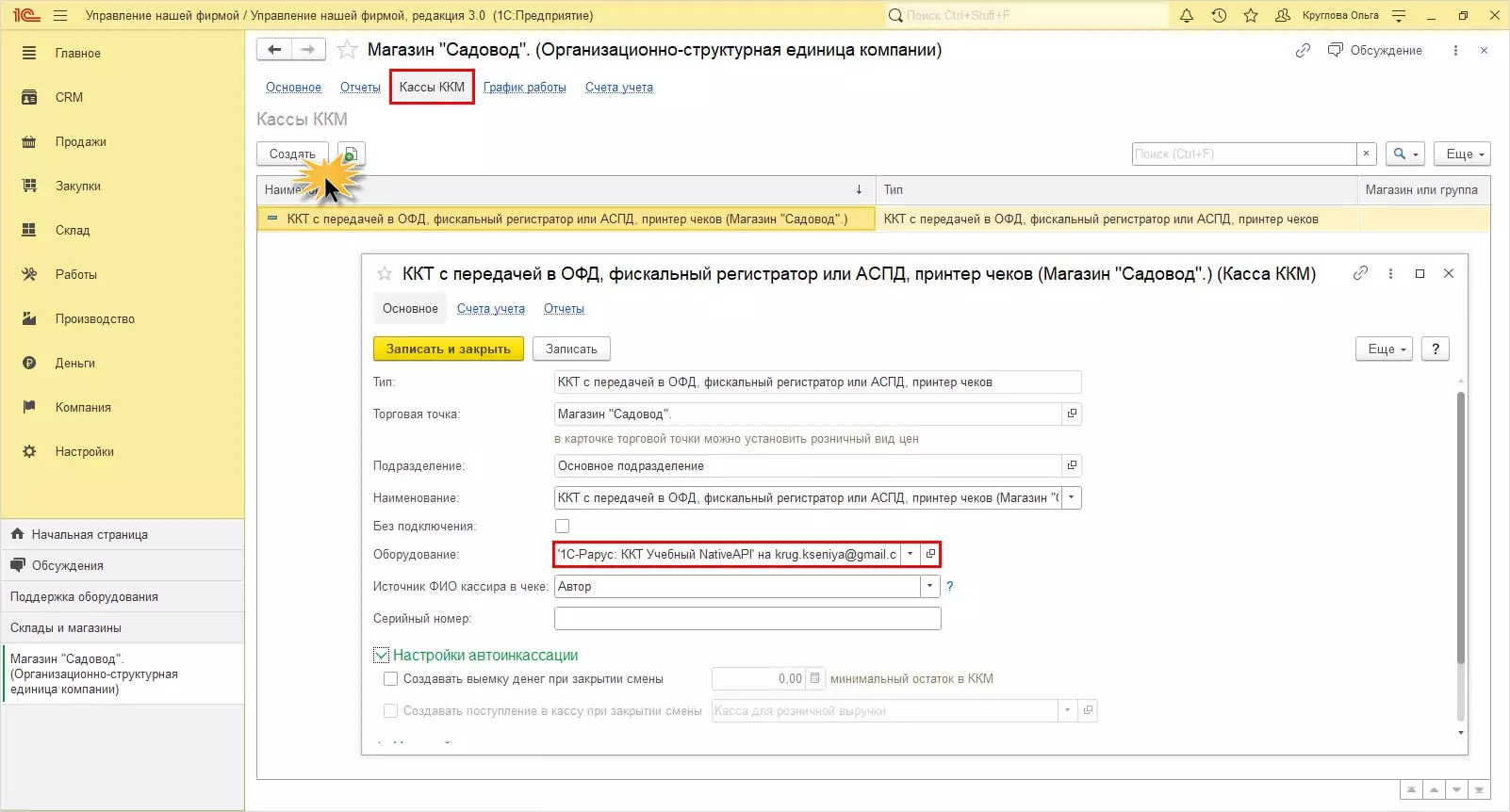Image resolution: width=1510 pixels, height=812 pixels.
Task: Add cash register card to favorites star
Action: [x=385, y=274]
